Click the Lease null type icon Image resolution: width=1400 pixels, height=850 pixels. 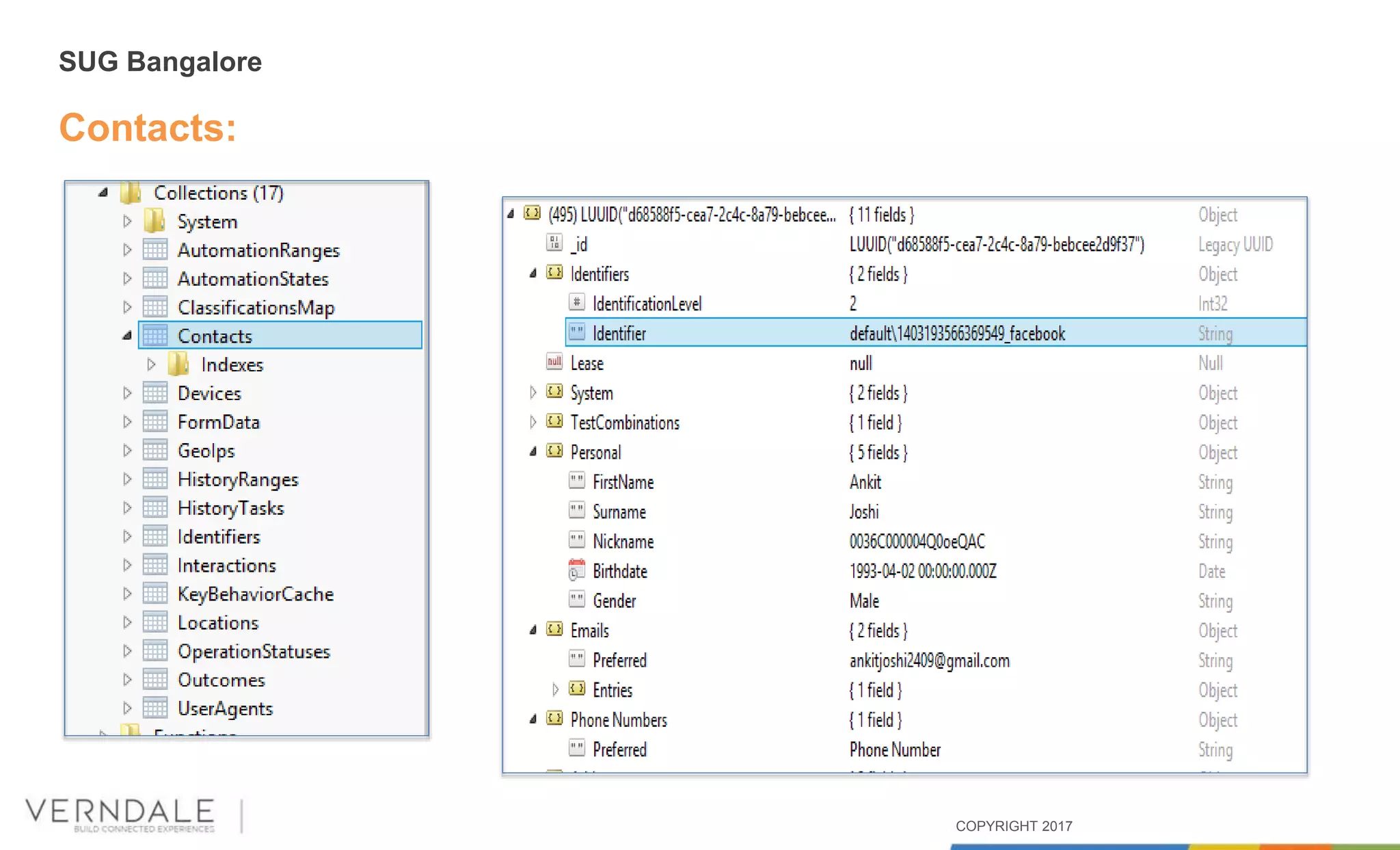click(x=554, y=362)
